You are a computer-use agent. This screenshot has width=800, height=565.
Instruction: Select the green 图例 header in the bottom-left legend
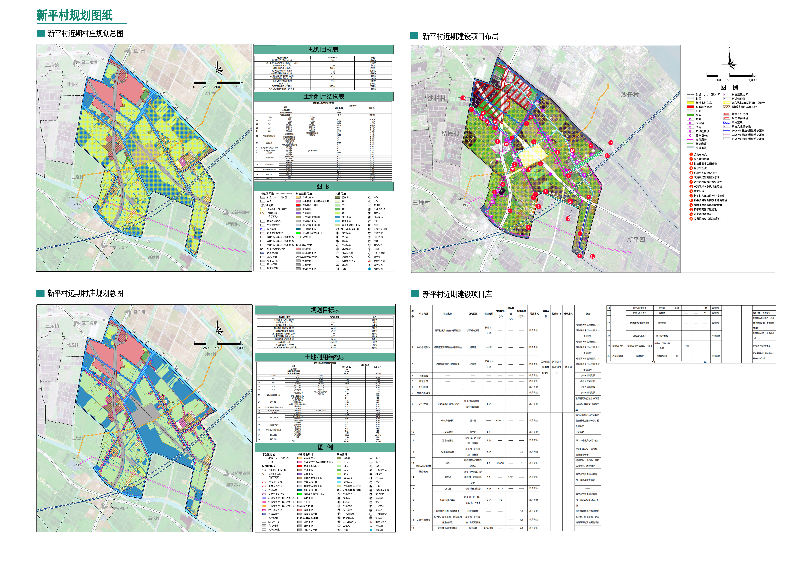[x=325, y=447]
